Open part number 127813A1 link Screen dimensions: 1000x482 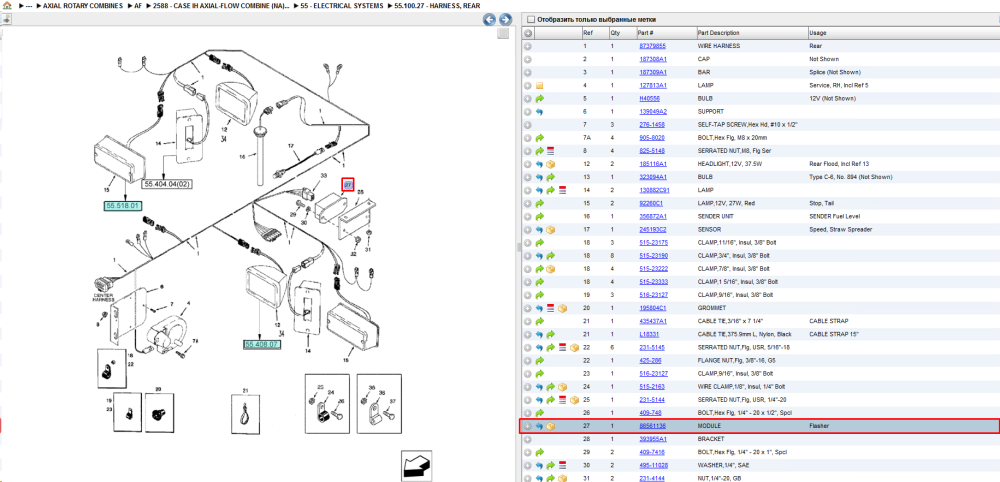[x=652, y=85]
